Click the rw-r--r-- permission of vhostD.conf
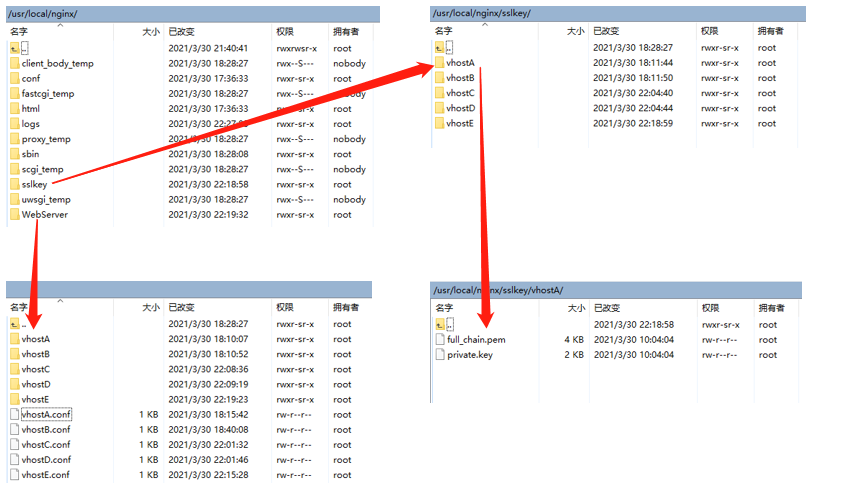The image size is (850, 498). coord(294,460)
